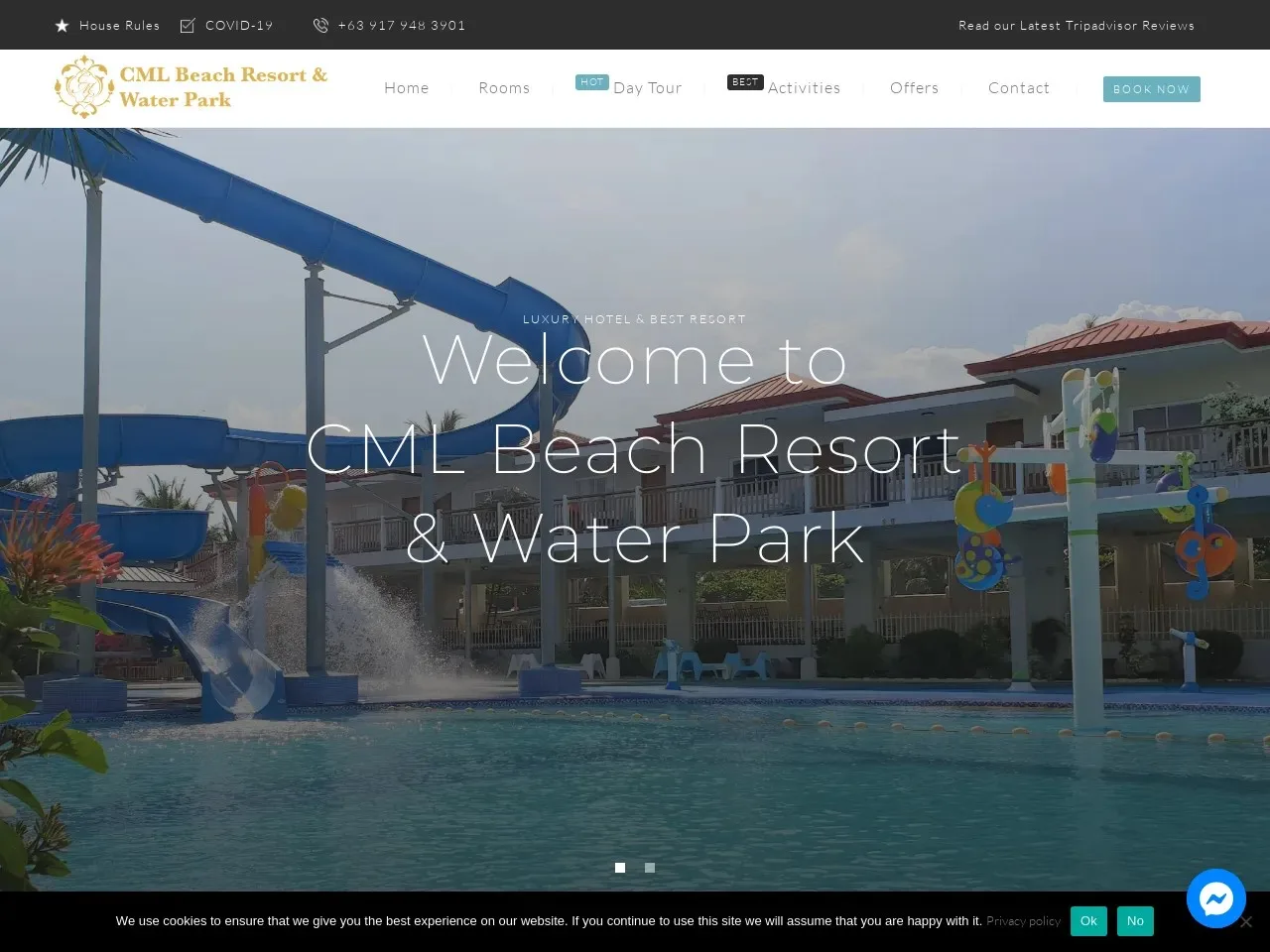
Task: Open the Facebook Messenger chat bubble
Action: (x=1216, y=898)
